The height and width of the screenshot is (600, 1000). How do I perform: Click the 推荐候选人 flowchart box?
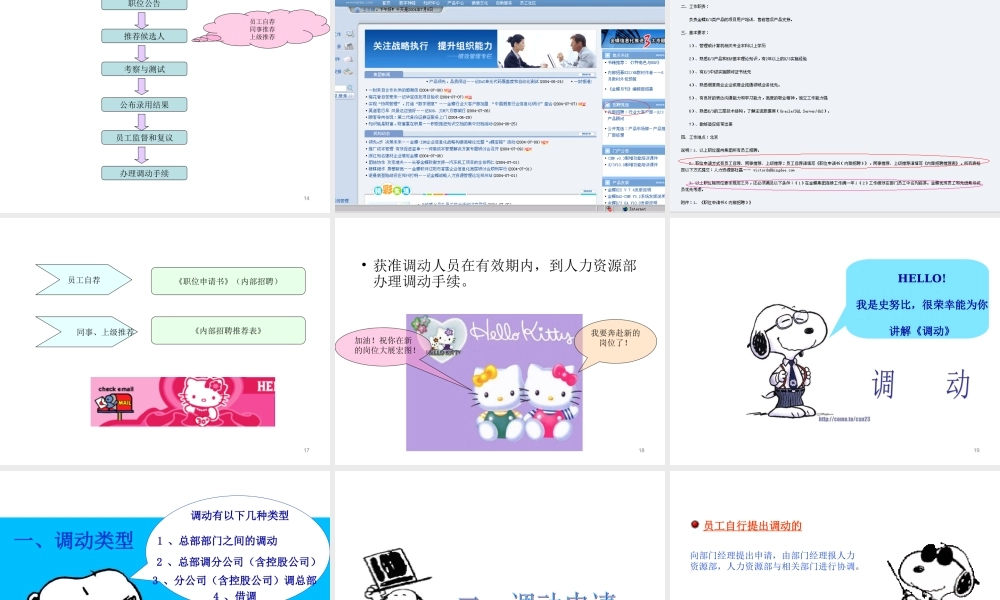tap(144, 36)
